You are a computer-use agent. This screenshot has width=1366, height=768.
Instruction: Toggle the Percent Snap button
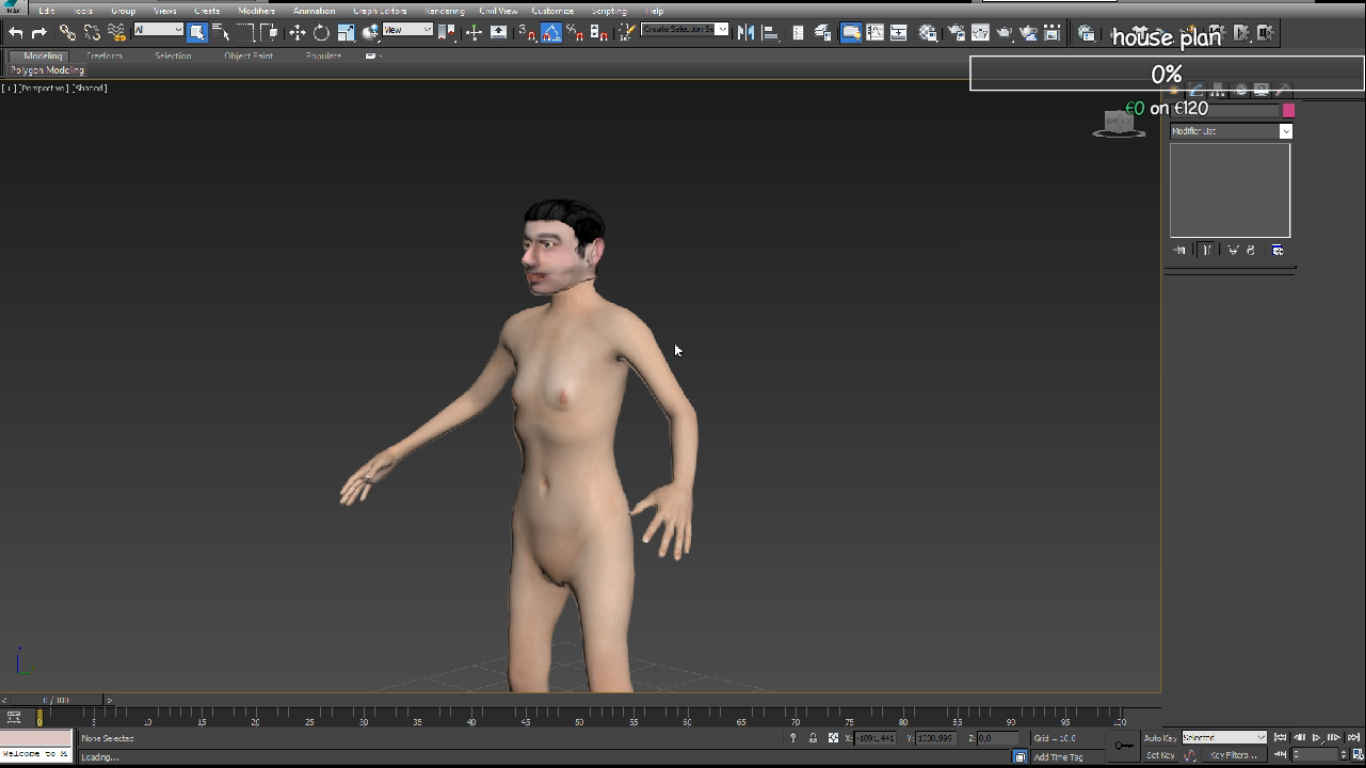(575, 33)
